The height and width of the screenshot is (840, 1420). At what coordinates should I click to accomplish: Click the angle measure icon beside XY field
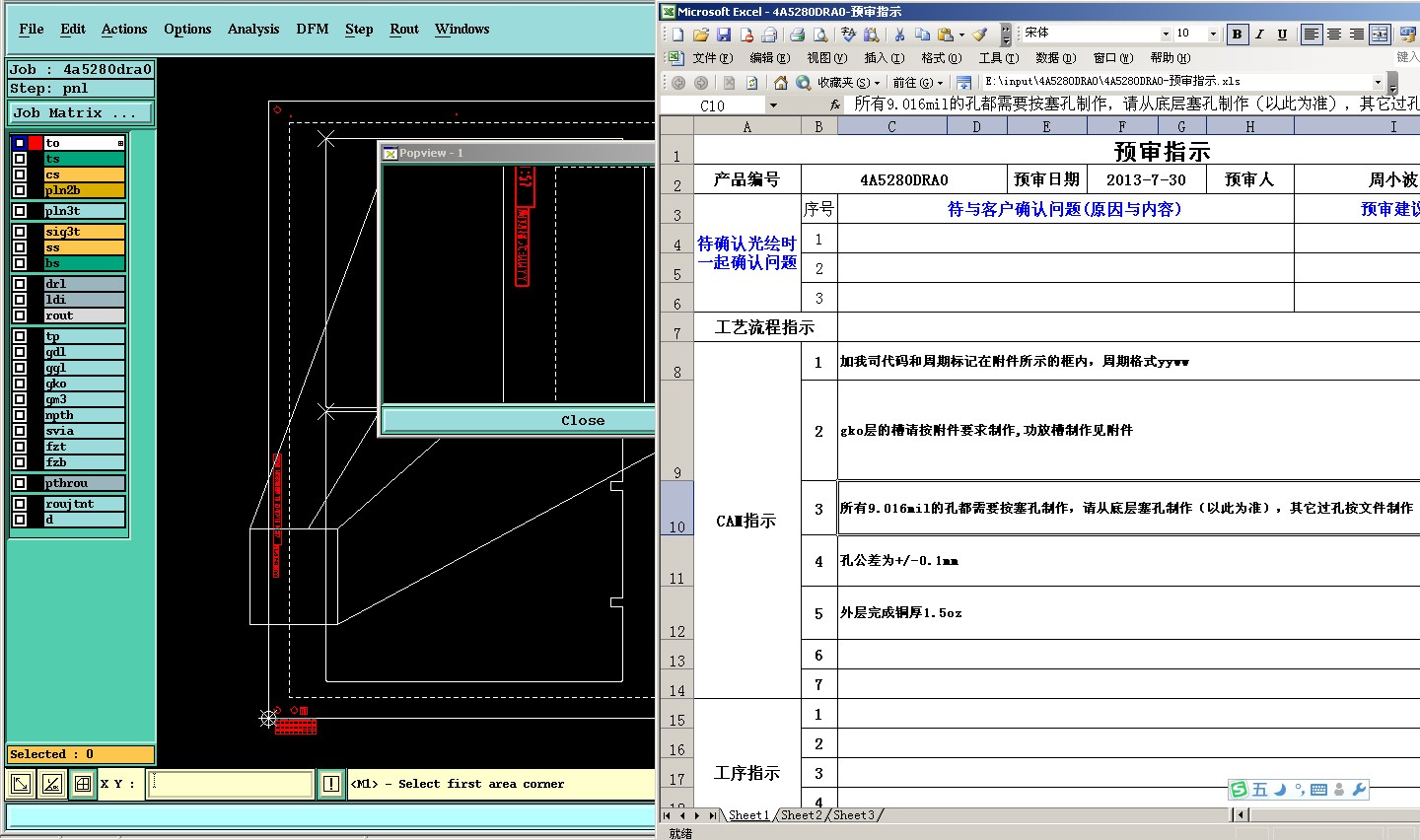[52, 784]
